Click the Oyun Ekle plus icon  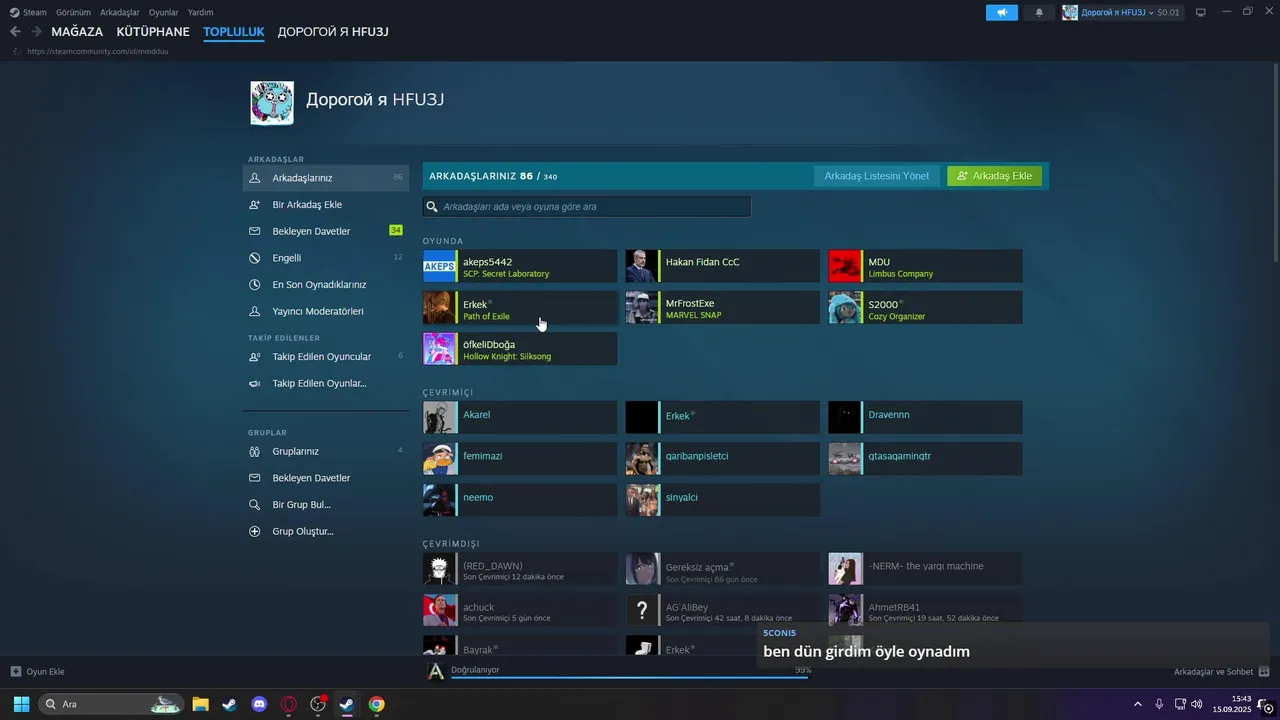pyautogui.click(x=15, y=671)
